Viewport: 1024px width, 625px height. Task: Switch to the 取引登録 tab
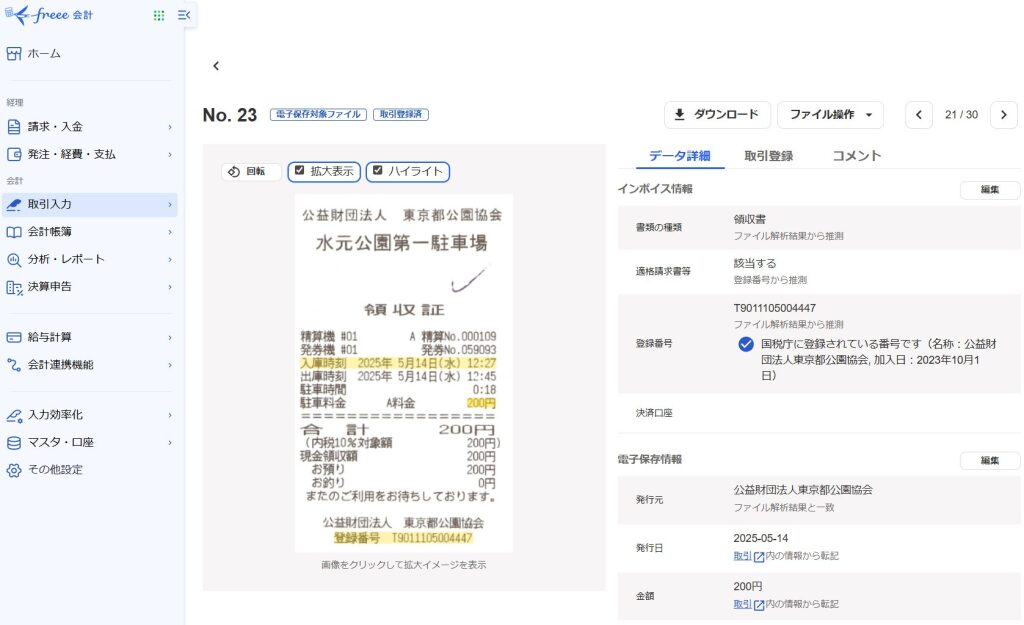(769, 156)
